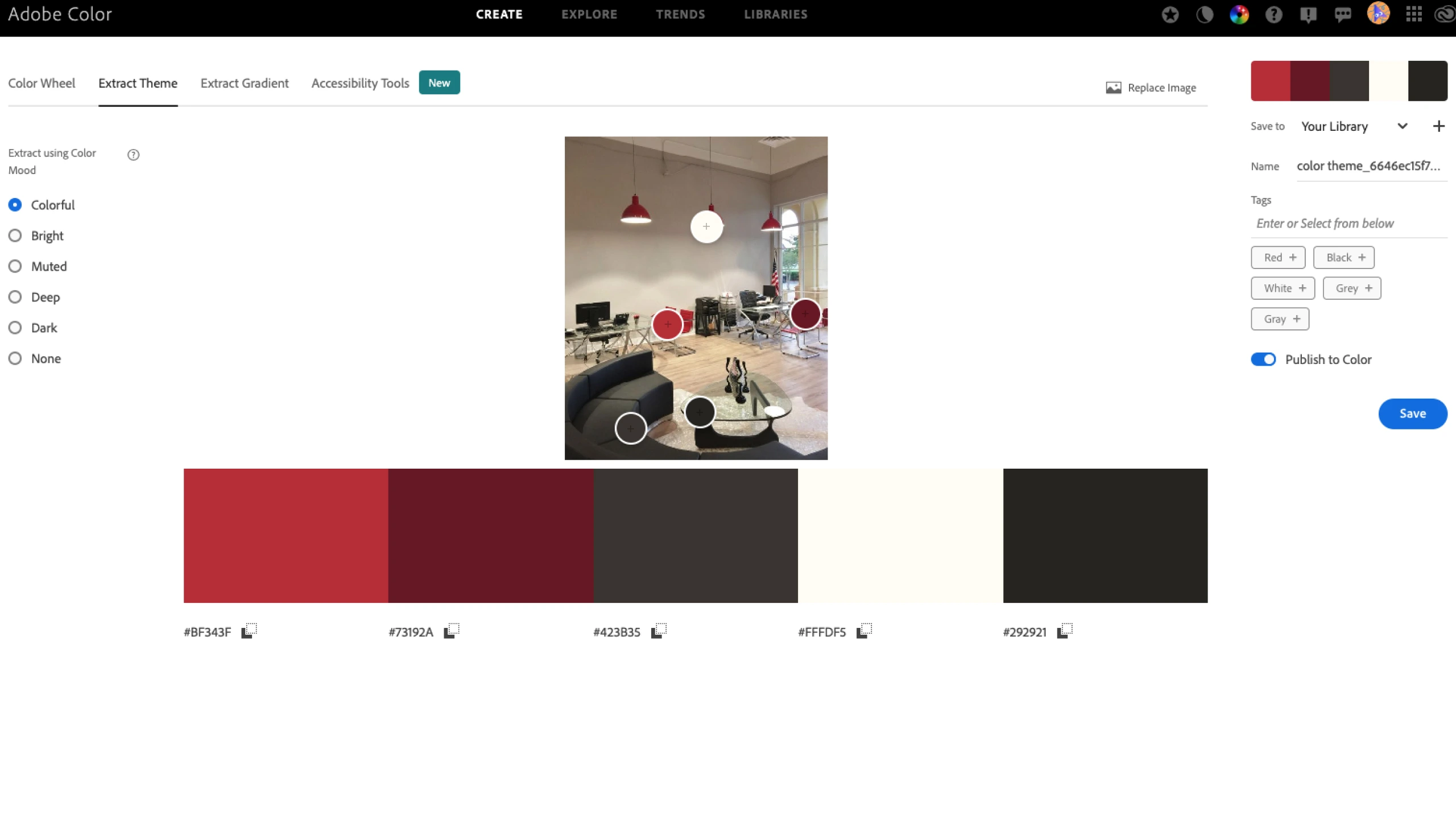
Task: Click the Adobe Color home icon
Action: click(x=59, y=14)
